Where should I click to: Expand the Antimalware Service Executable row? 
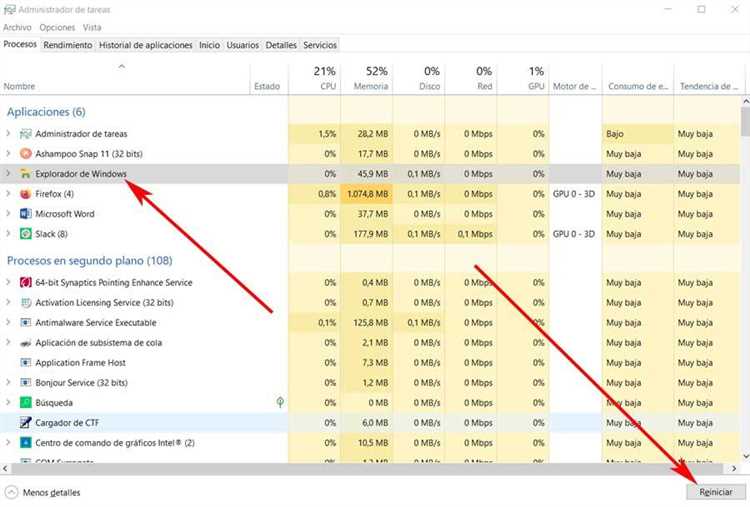8,323
